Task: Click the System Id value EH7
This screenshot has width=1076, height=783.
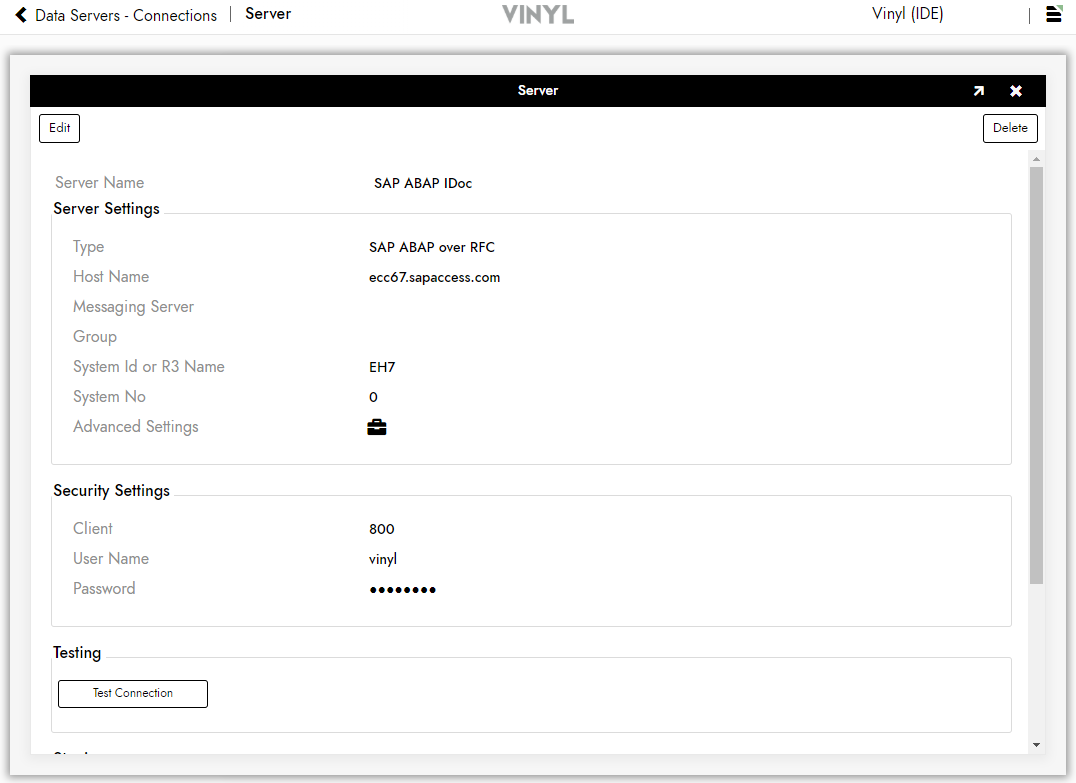Action: [382, 368]
